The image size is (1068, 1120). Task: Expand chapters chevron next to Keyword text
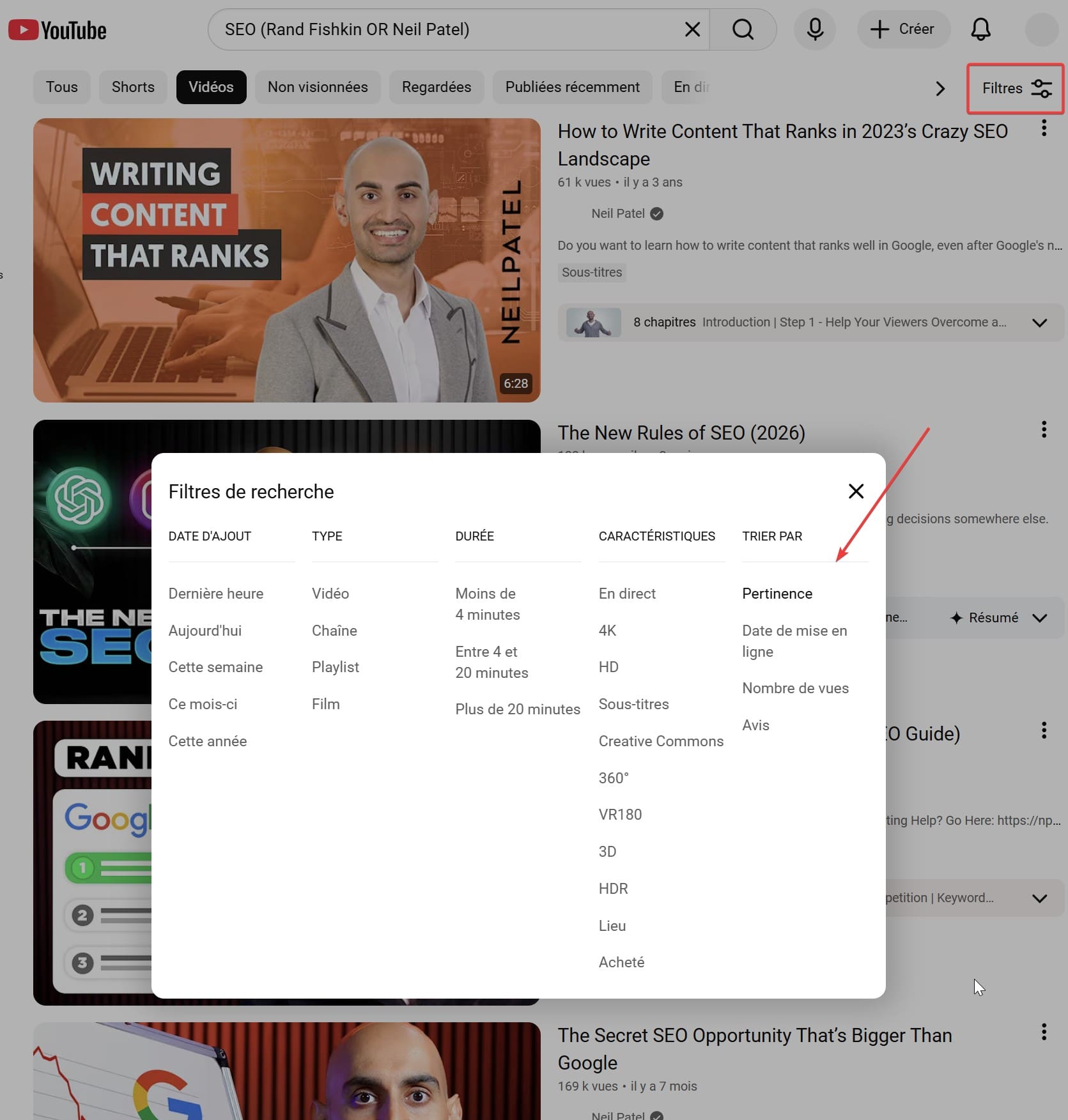[1039, 898]
